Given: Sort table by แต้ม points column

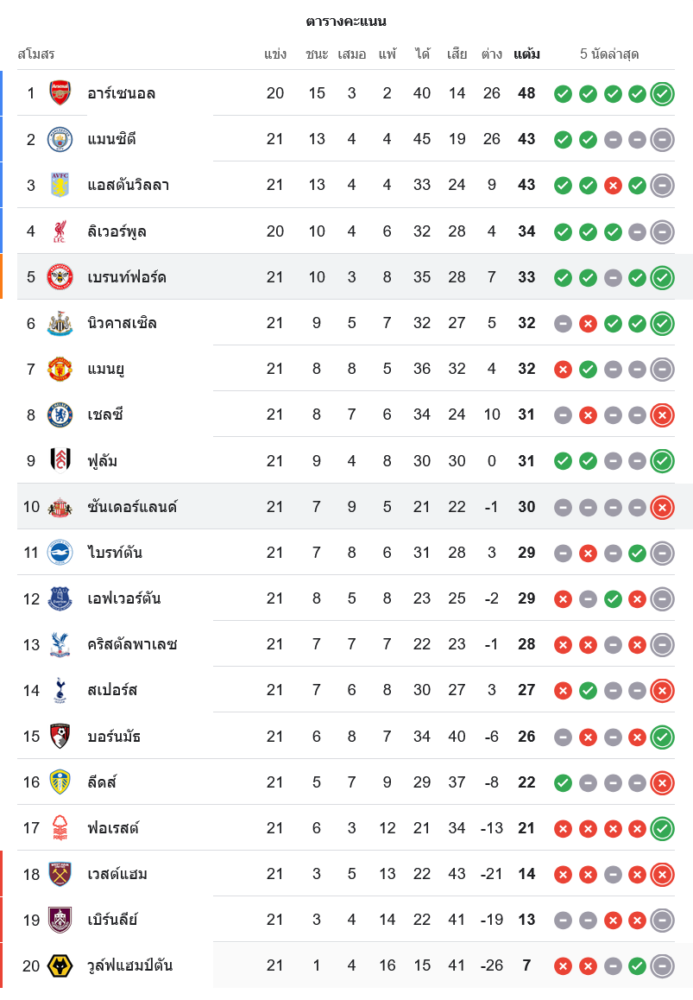Looking at the screenshot, I should (527, 54).
